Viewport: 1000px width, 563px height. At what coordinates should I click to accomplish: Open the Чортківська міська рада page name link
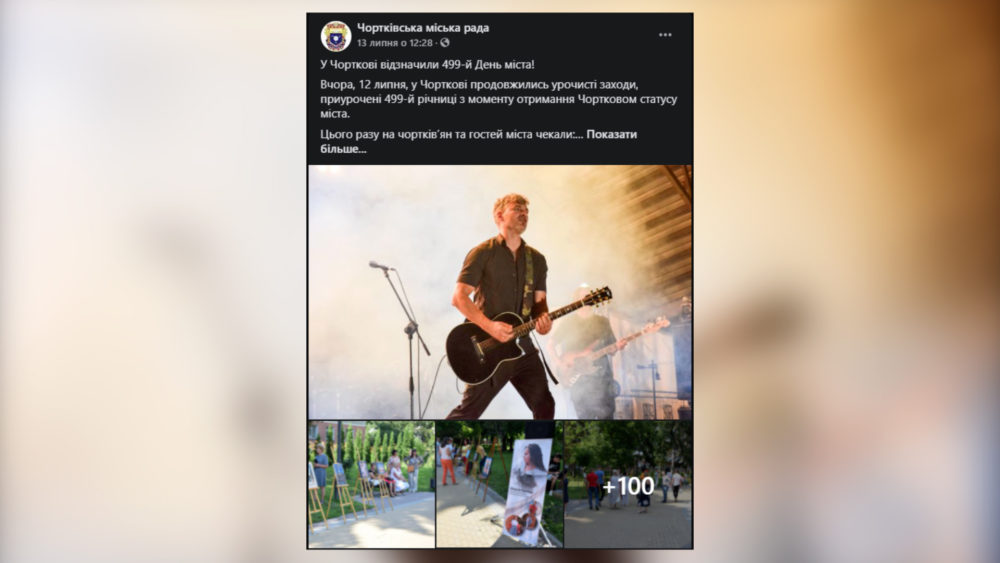click(x=423, y=27)
